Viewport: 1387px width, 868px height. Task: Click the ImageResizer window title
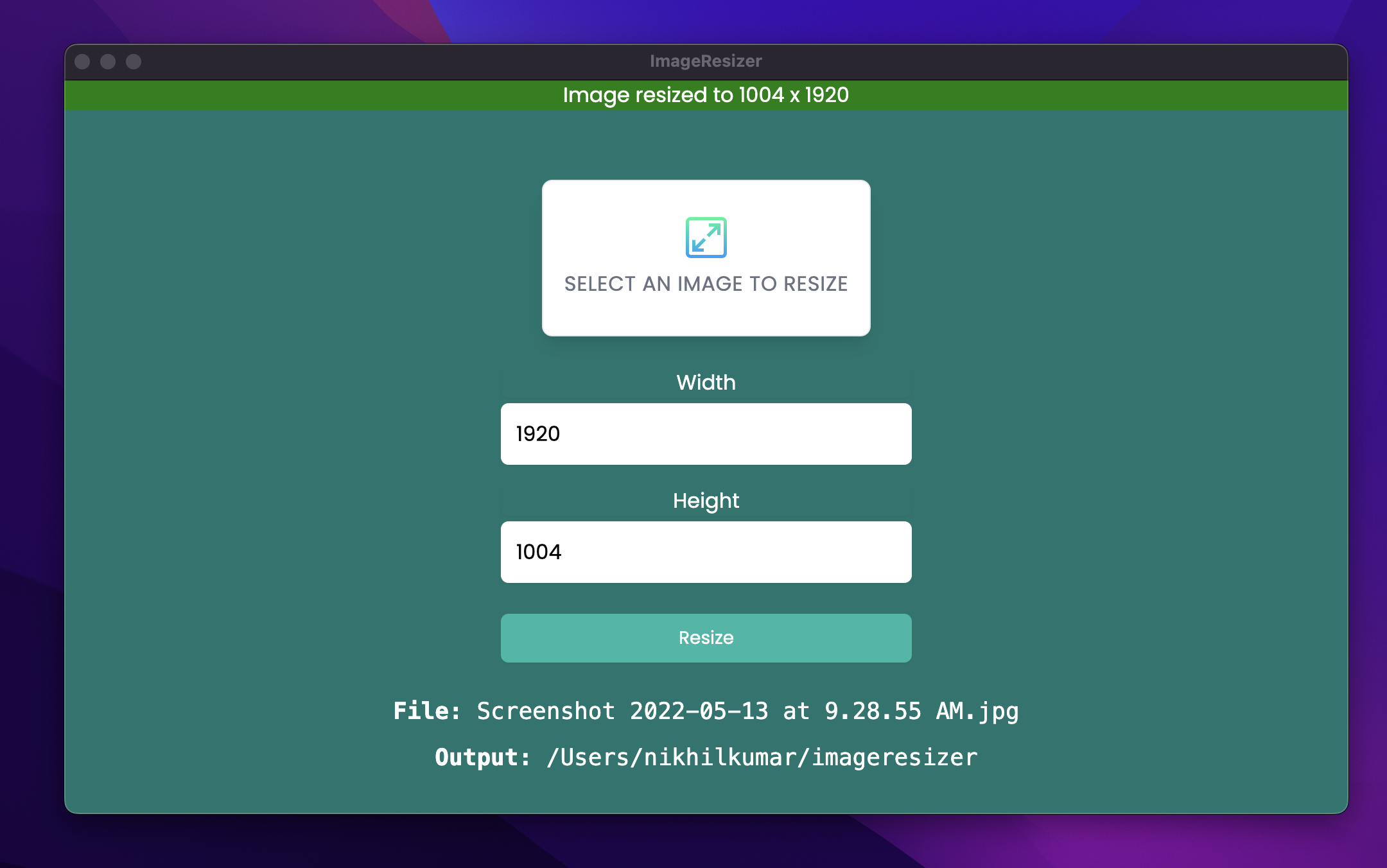706,61
